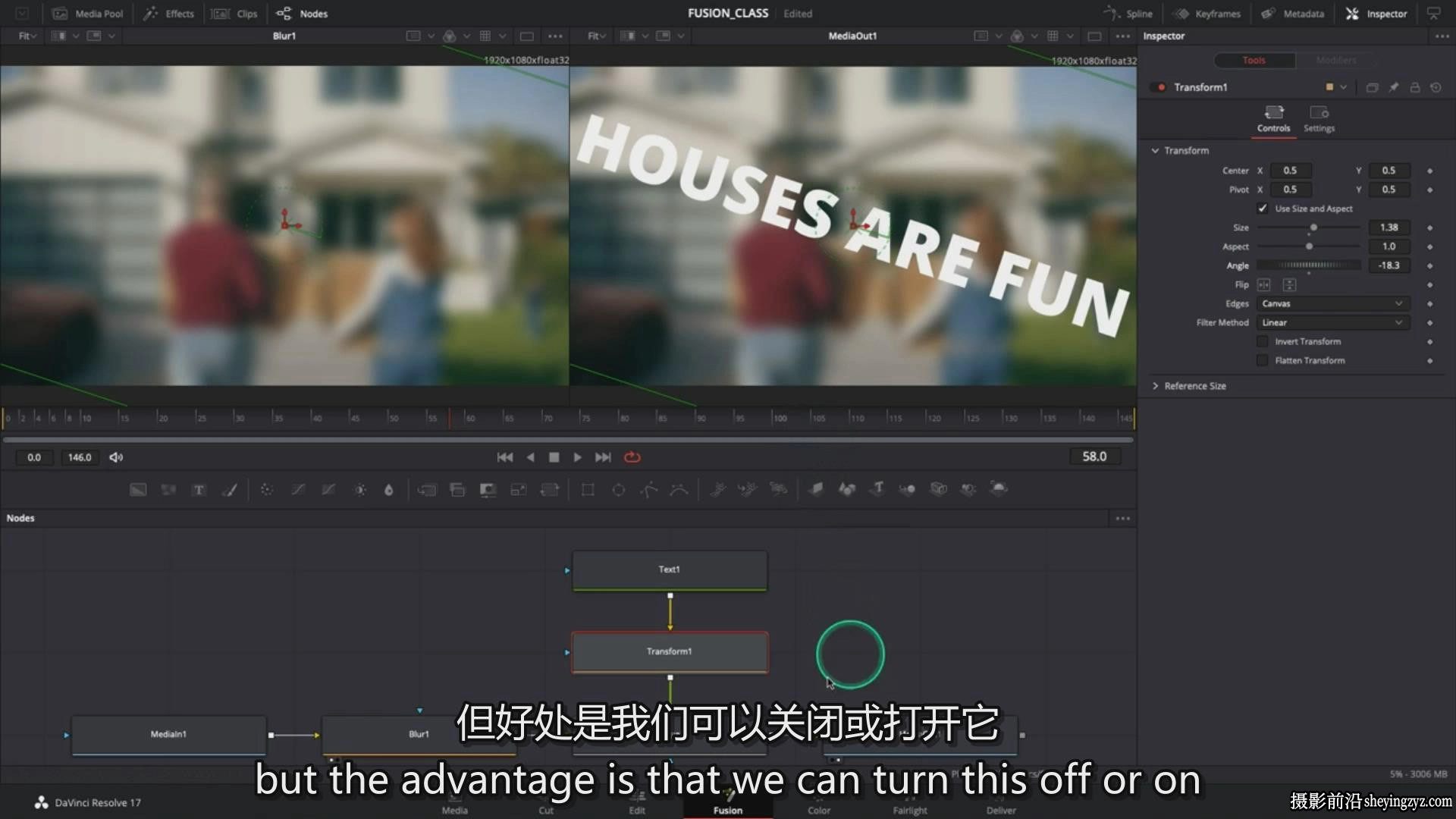The image size is (1456, 819).
Task: Switch to the Modifiers tab
Action: pyautogui.click(x=1336, y=61)
